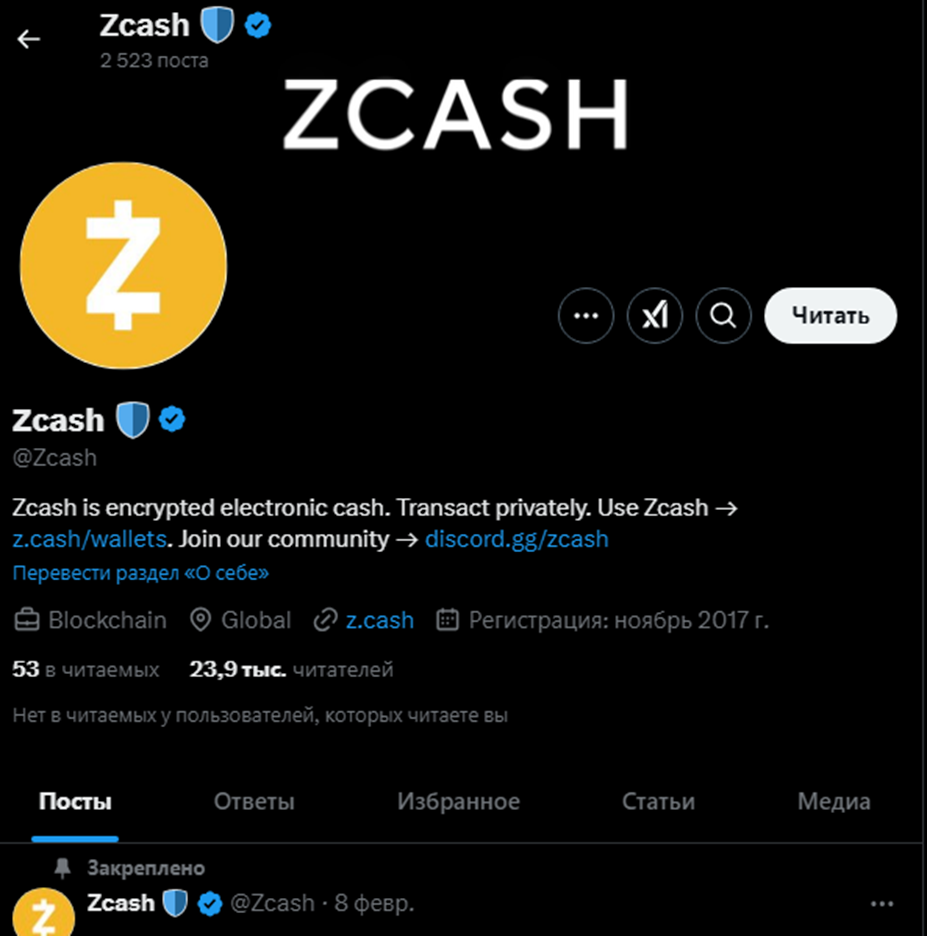View the 23,9 тыс. читателей followers list
The image size is (927, 936).
291,670
